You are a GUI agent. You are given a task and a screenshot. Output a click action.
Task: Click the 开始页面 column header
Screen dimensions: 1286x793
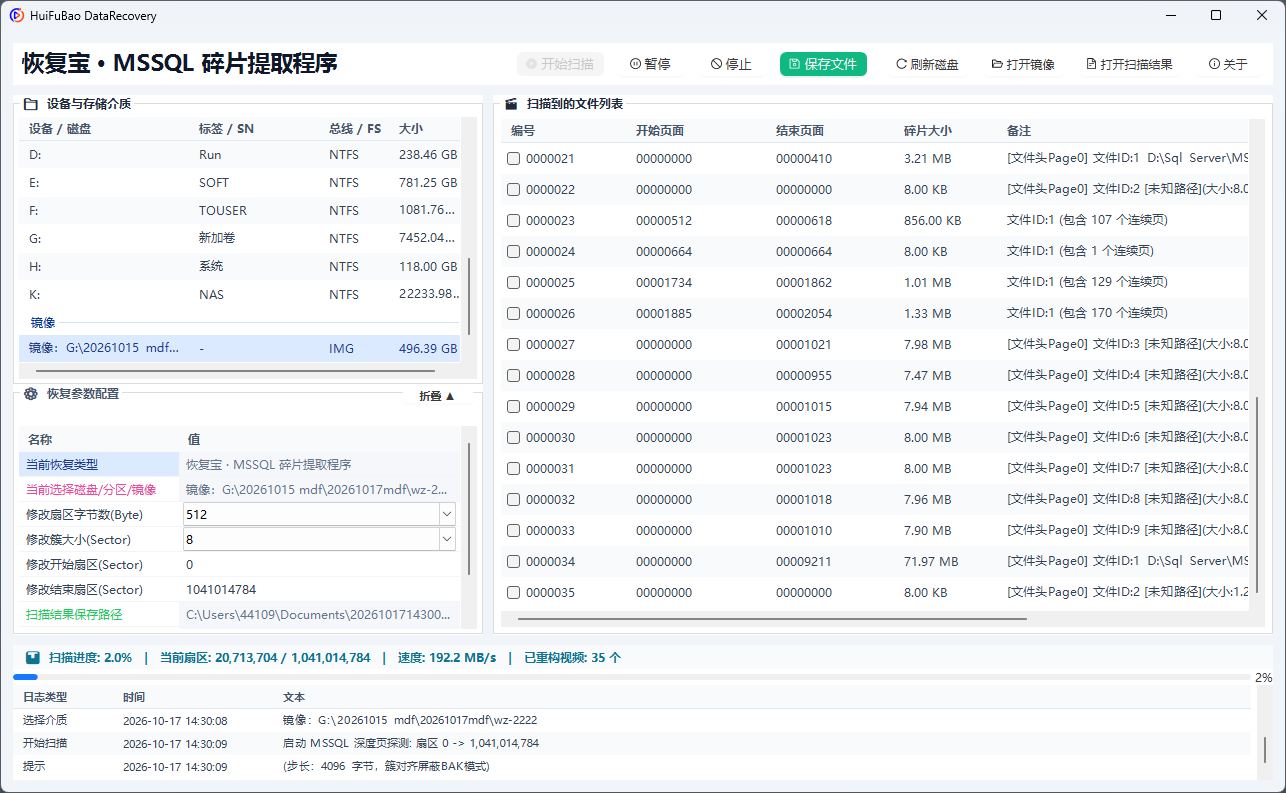point(660,131)
